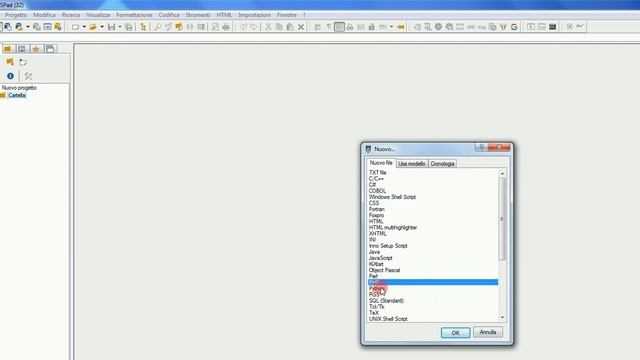Click the star favourites panel tab icon
Image resolution: width=640 pixels, height=360 pixels.
tap(36, 49)
